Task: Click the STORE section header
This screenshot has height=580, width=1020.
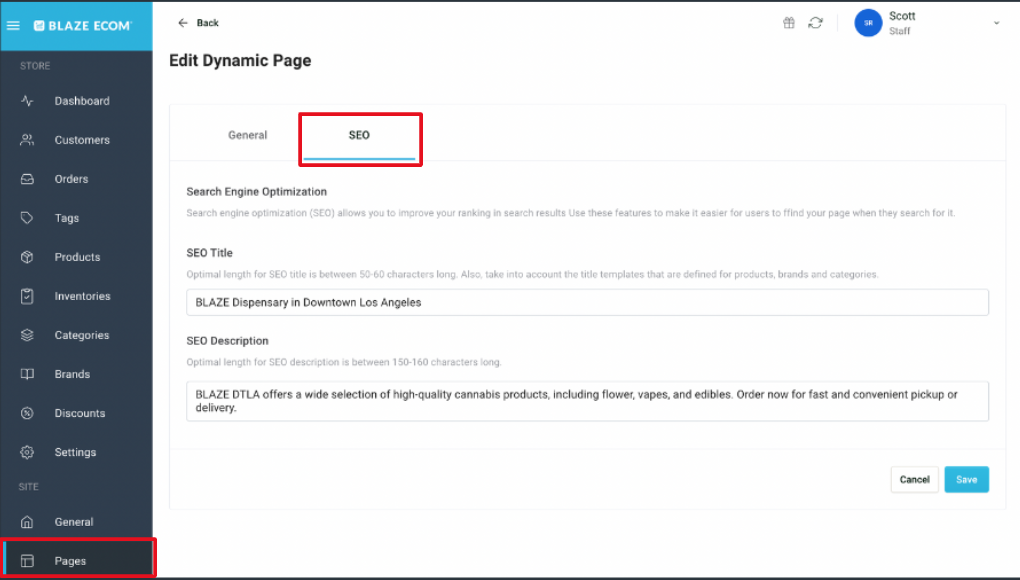Action: click(x=35, y=66)
